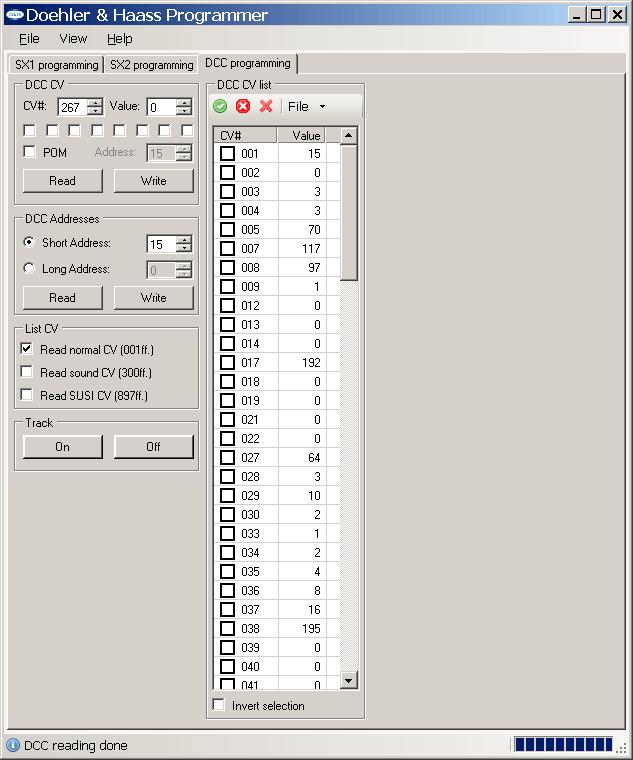Screen dimensions: 633x760
Task: Click Read button in DCC Addresses group
Action: pyautogui.click(x=63, y=298)
